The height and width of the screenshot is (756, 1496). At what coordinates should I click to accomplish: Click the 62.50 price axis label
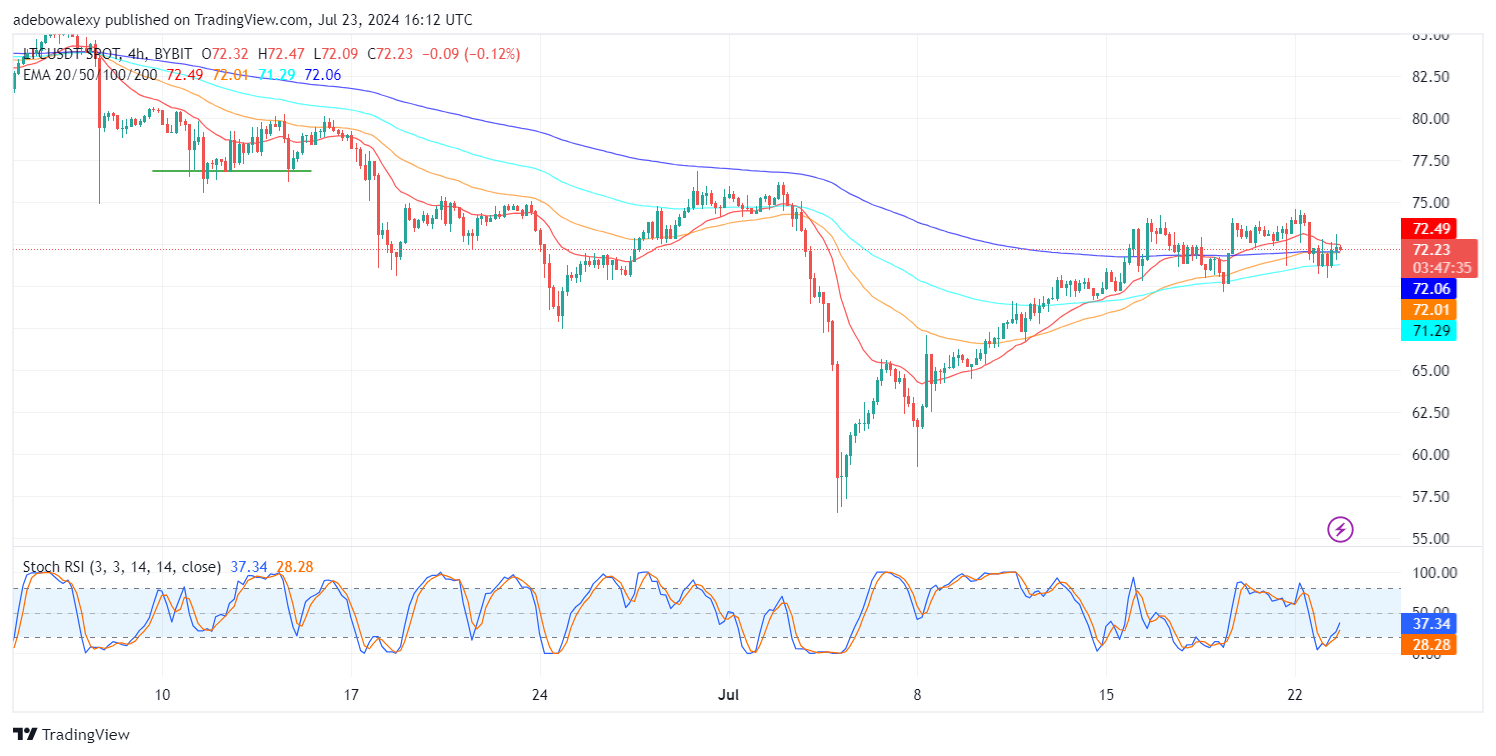[1431, 412]
